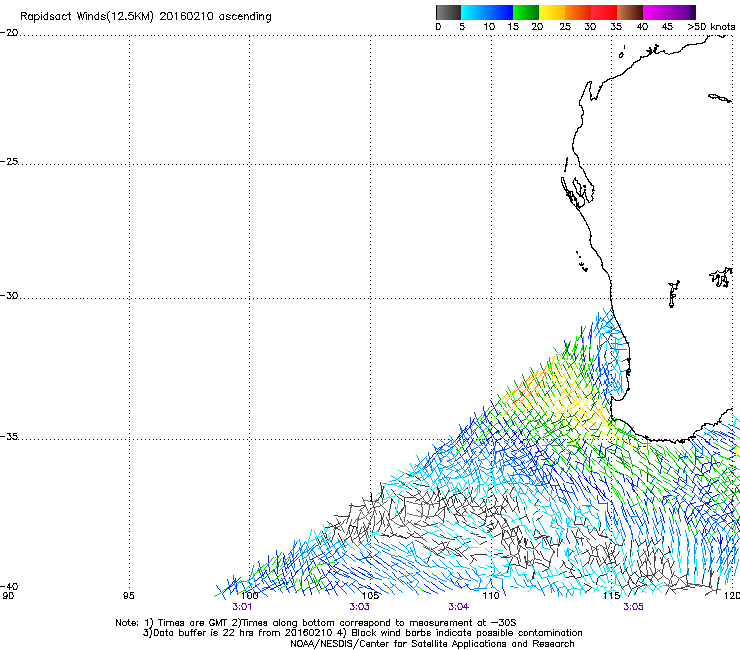The width and height of the screenshot is (740, 650).
Task: Click the gray 0-5 knots color swatch
Action: (x=448, y=12)
